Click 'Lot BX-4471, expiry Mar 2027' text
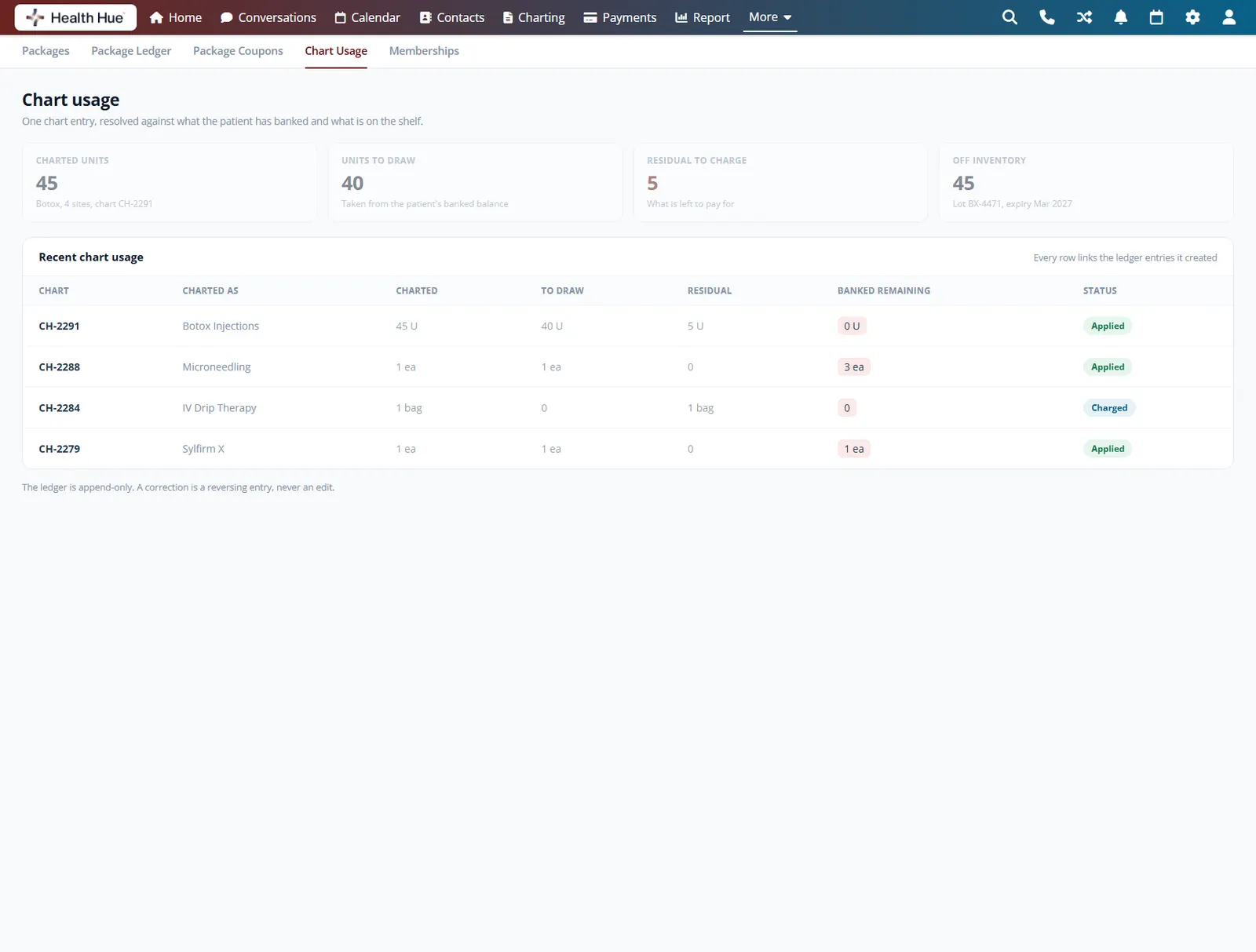1256x952 pixels. 1012,203
